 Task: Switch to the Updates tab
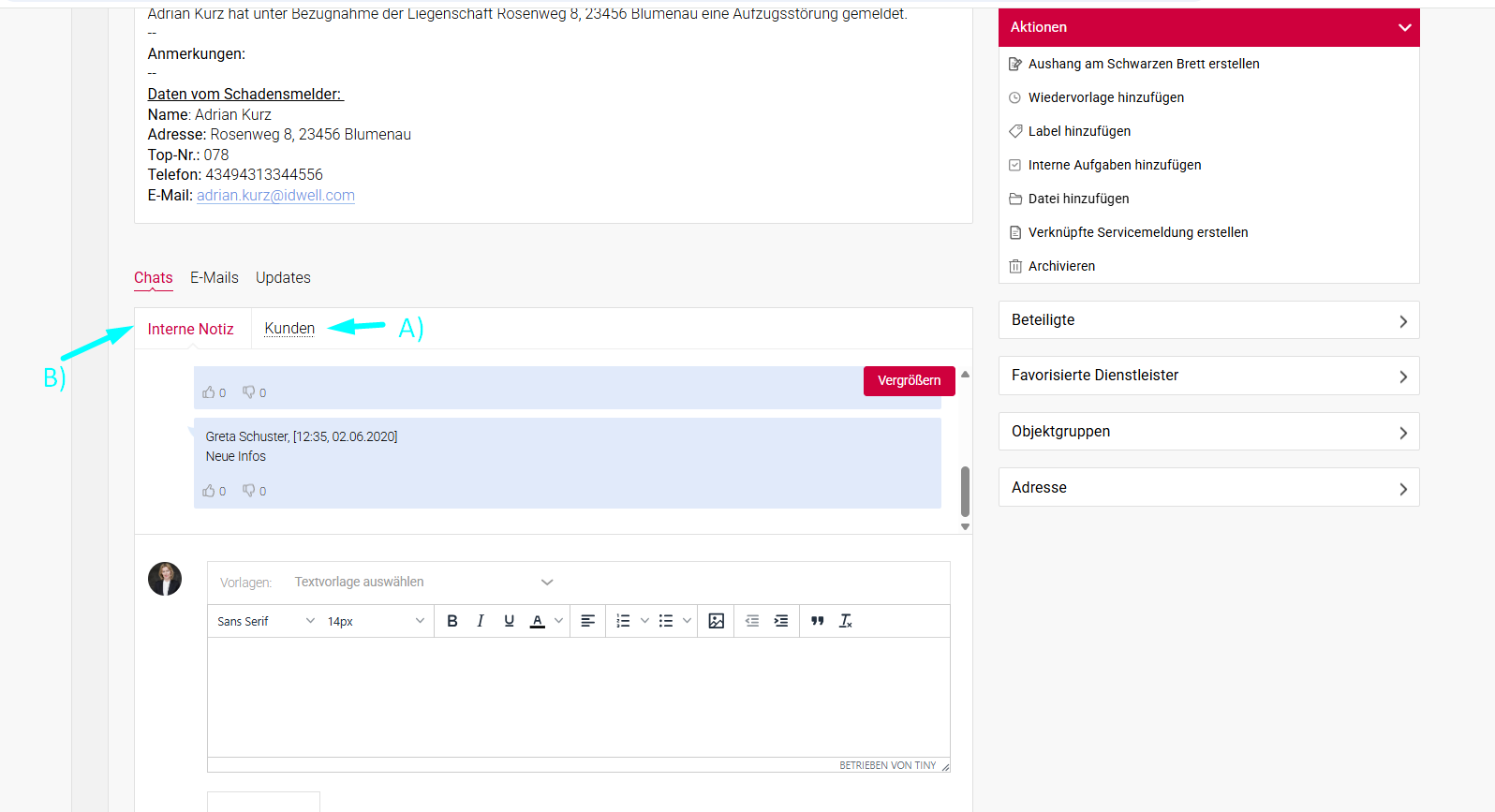(283, 278)
